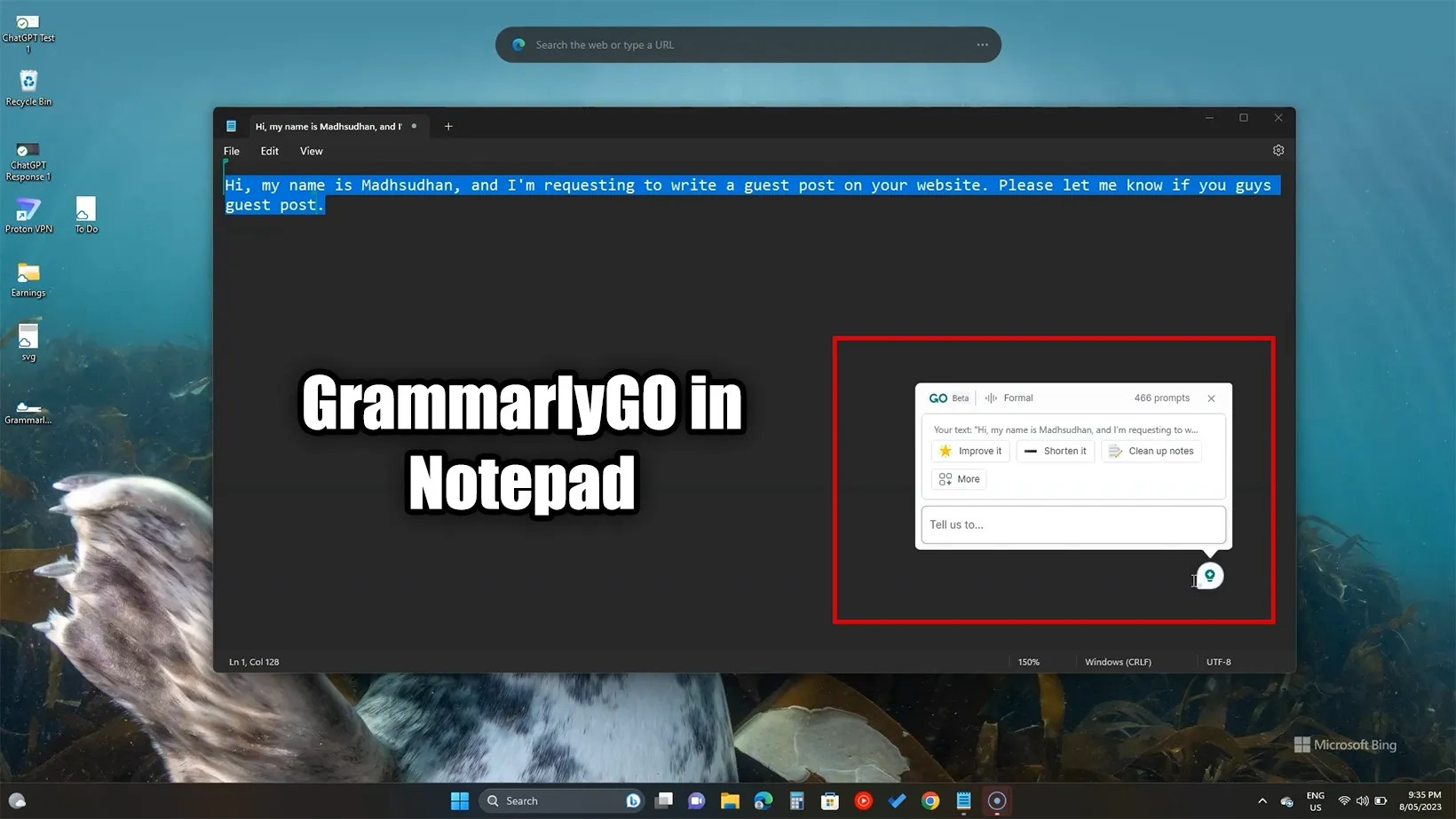Click the Improve it button
Viewport: 1456px width, 819px height.
click(969, 451)
